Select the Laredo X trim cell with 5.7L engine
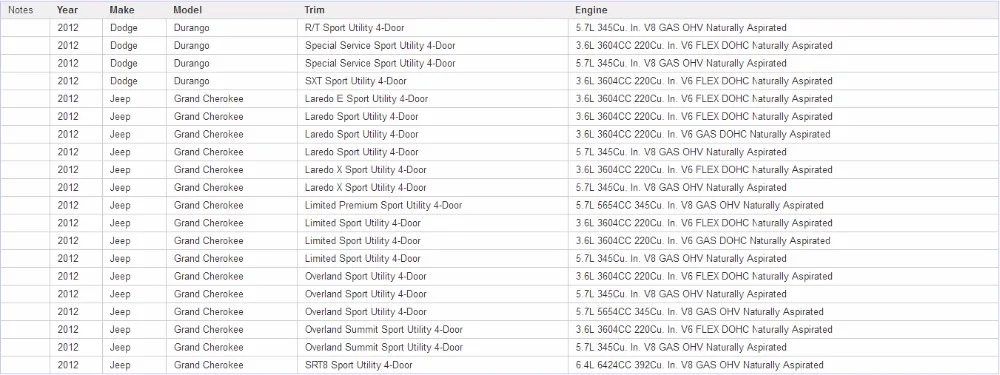This screenshot has height=375, width=1000. point(433,188)
